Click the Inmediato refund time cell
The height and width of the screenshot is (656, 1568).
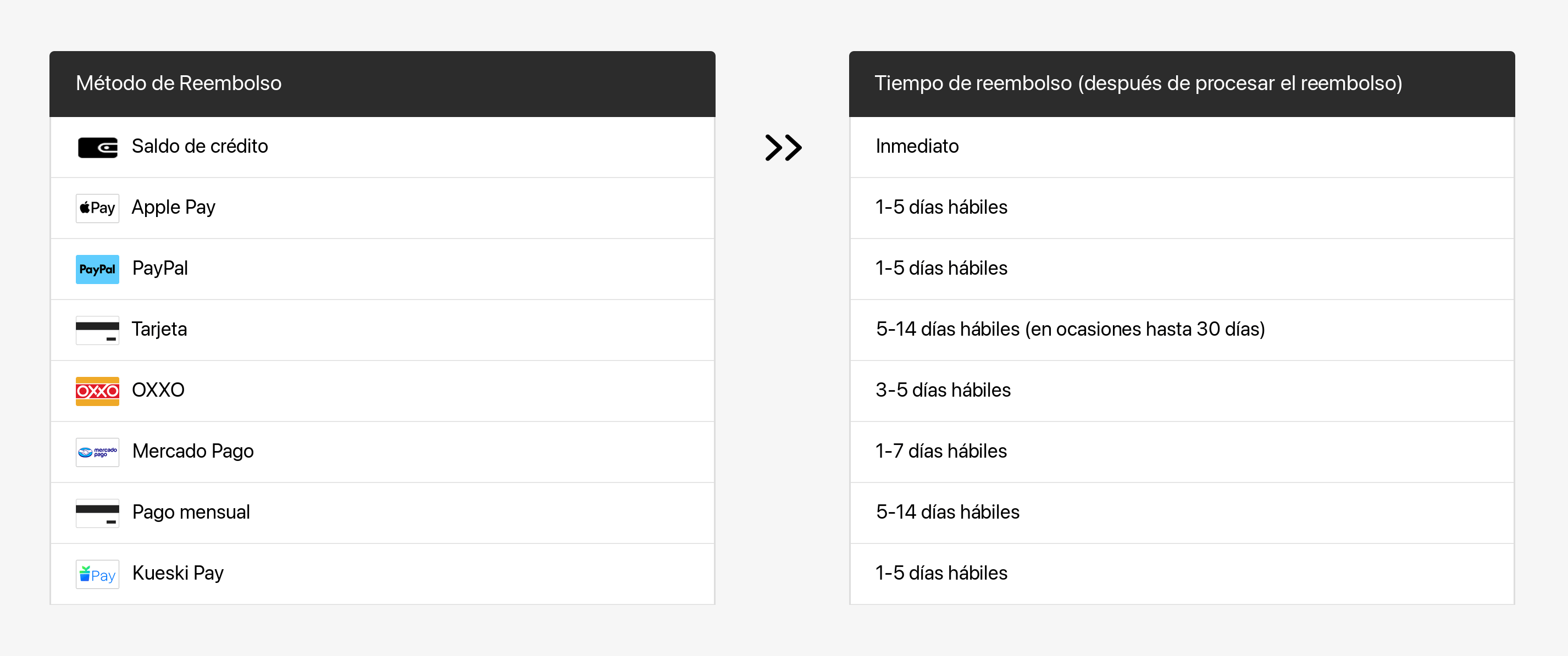point(917,147)
